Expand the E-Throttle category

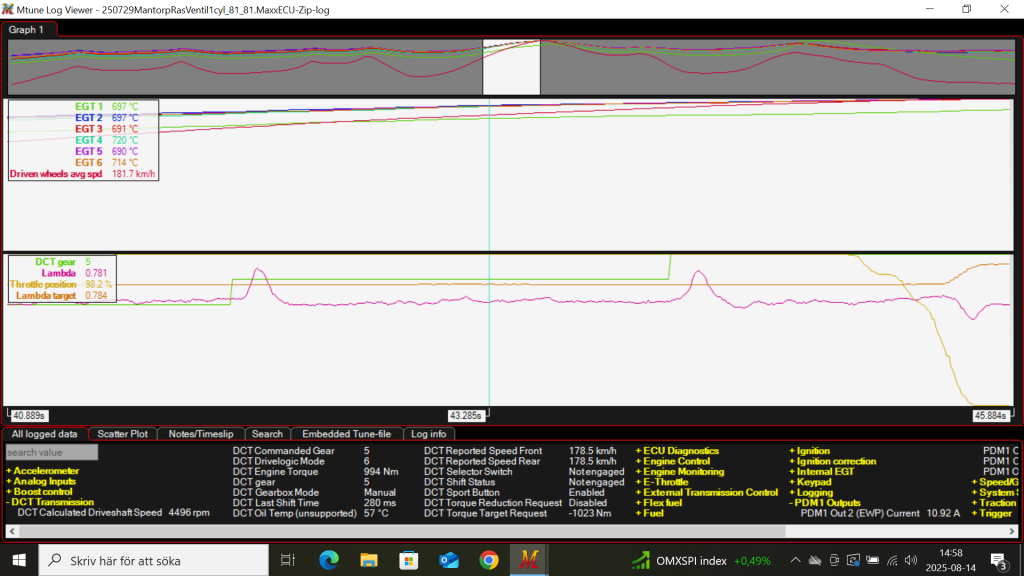[662, 482]
